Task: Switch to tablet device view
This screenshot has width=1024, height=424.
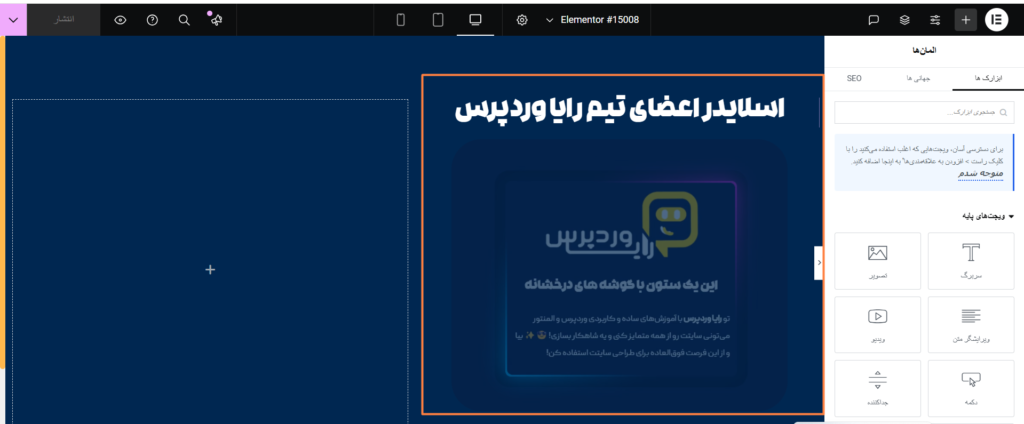Action: point(437,19)
